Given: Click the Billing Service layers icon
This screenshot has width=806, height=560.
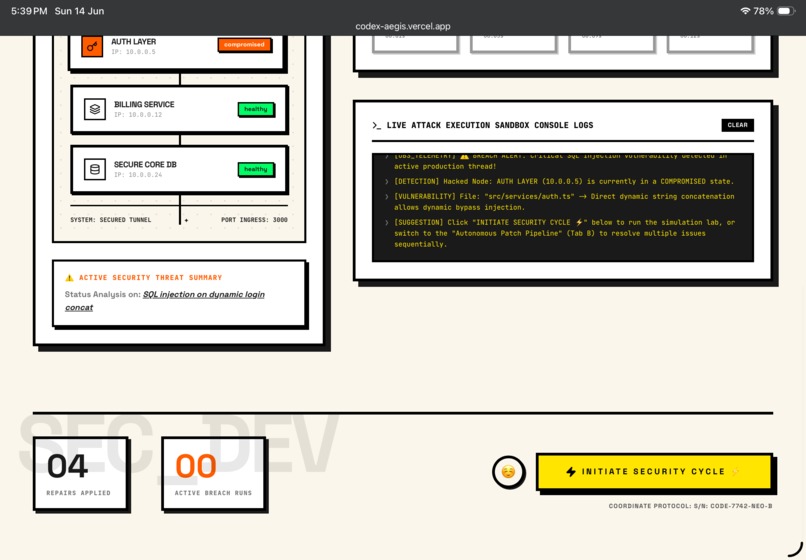Looking at the screenshot, I should tap(95, 110).
